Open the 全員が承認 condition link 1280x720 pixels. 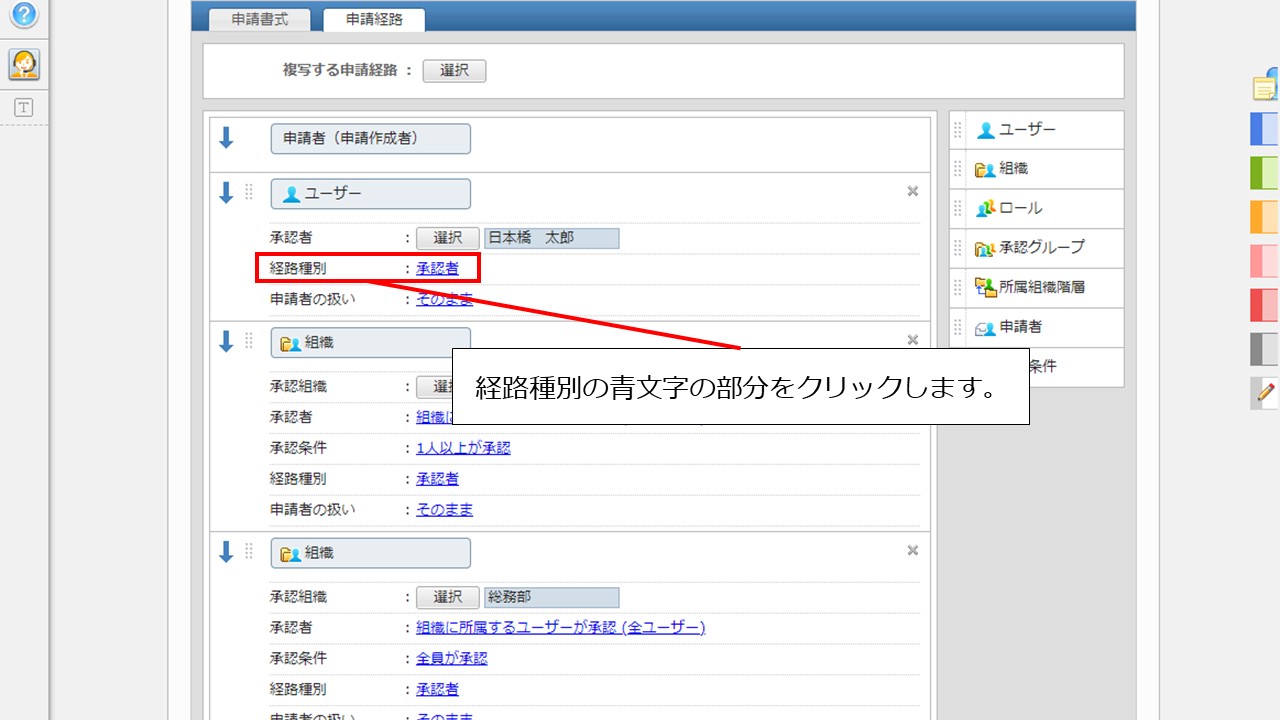click(452, 658)
